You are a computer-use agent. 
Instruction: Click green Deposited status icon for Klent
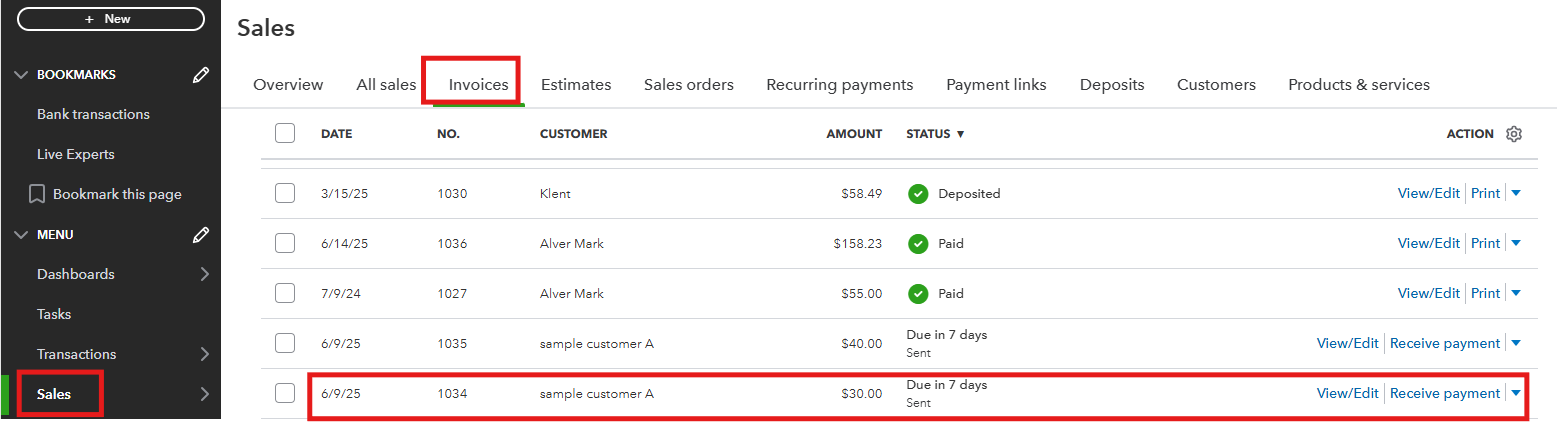(x=918, y=194)
